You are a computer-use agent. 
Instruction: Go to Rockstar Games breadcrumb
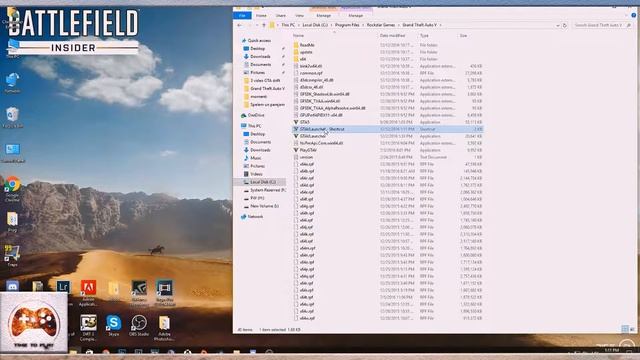click(x=381, y=25)
